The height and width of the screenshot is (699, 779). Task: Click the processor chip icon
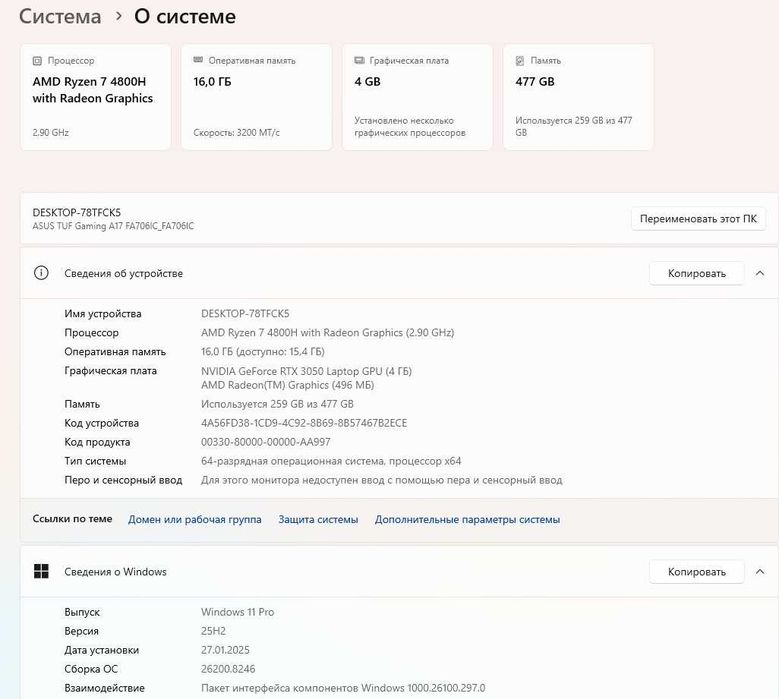(37, 61)
